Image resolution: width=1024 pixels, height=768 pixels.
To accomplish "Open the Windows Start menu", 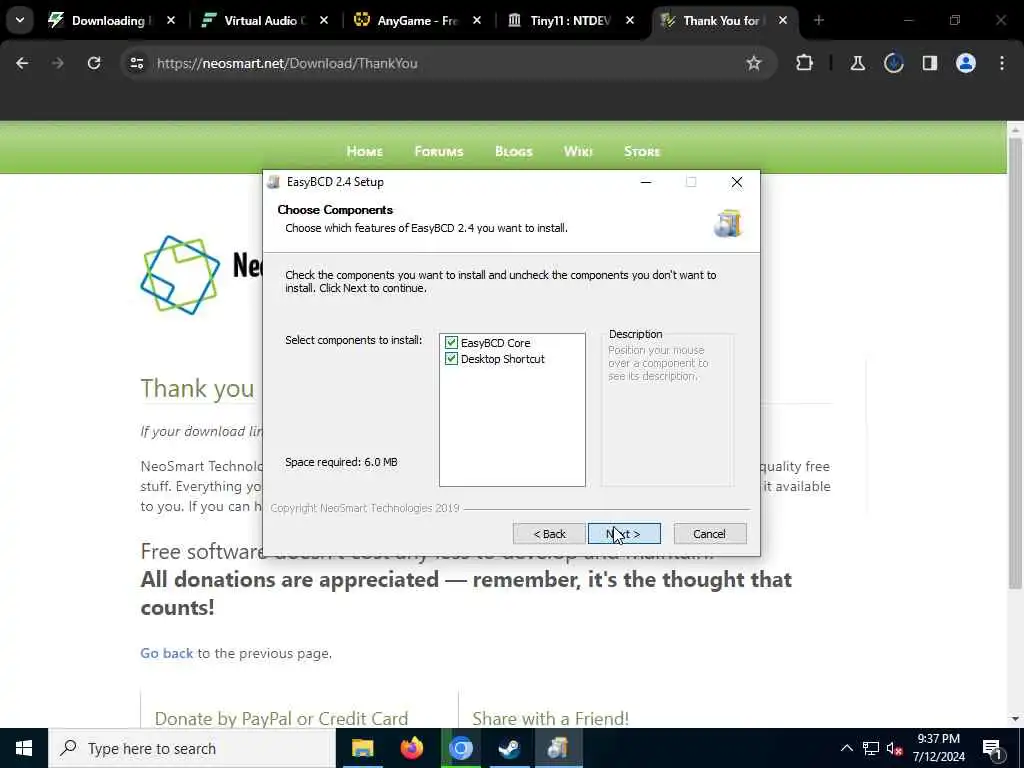I will tap(24, 748).
